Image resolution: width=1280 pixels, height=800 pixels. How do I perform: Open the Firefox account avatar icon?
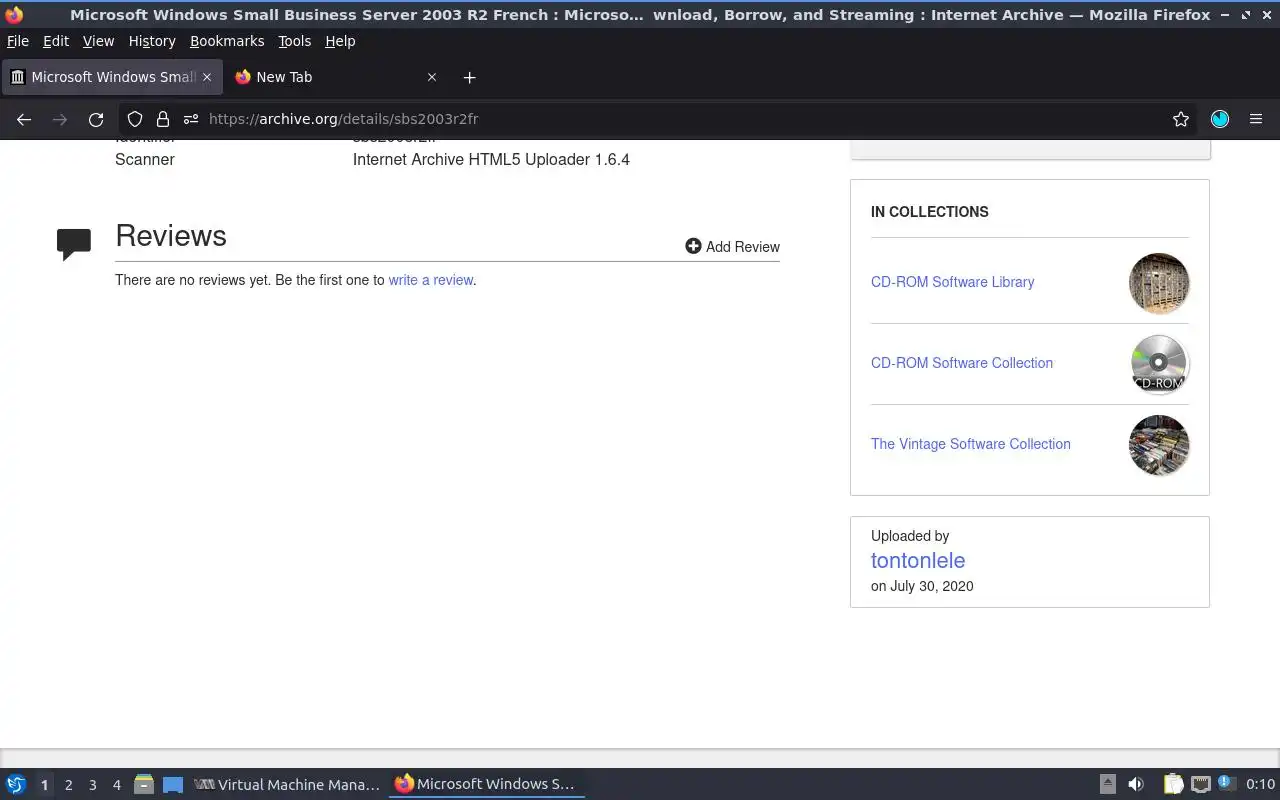click(1220, 119)
